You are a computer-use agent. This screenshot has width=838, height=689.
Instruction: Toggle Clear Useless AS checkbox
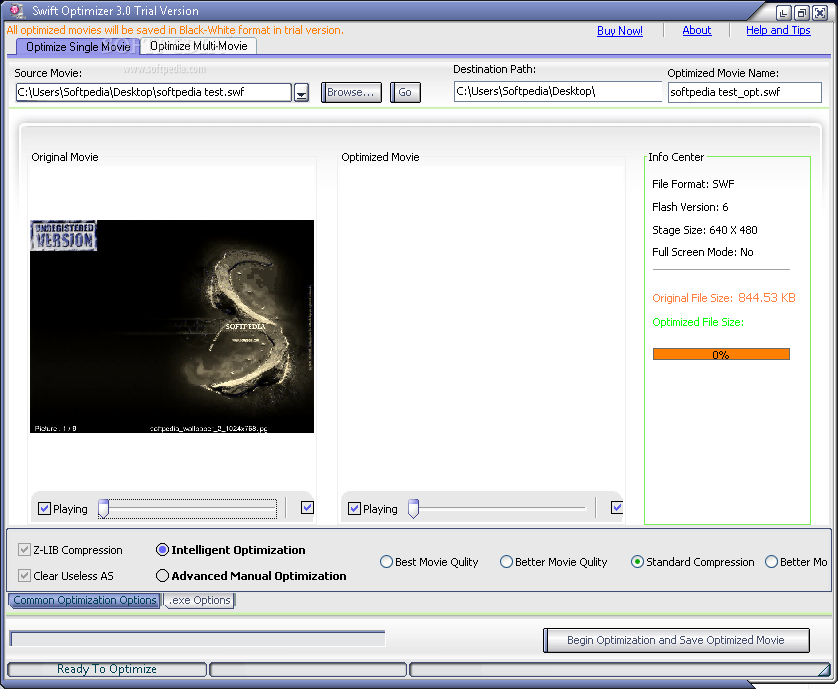pos(24,576)
